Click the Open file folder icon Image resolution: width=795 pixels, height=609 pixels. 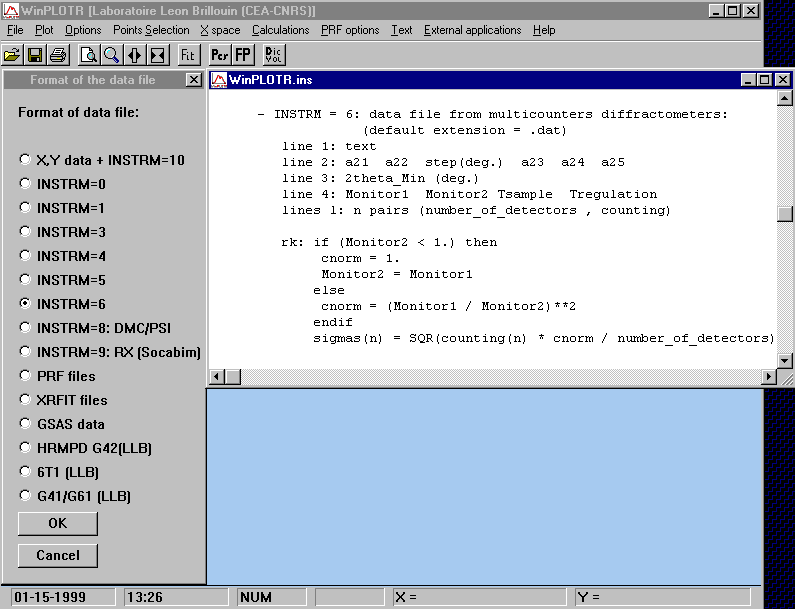[x=12, y=54]
